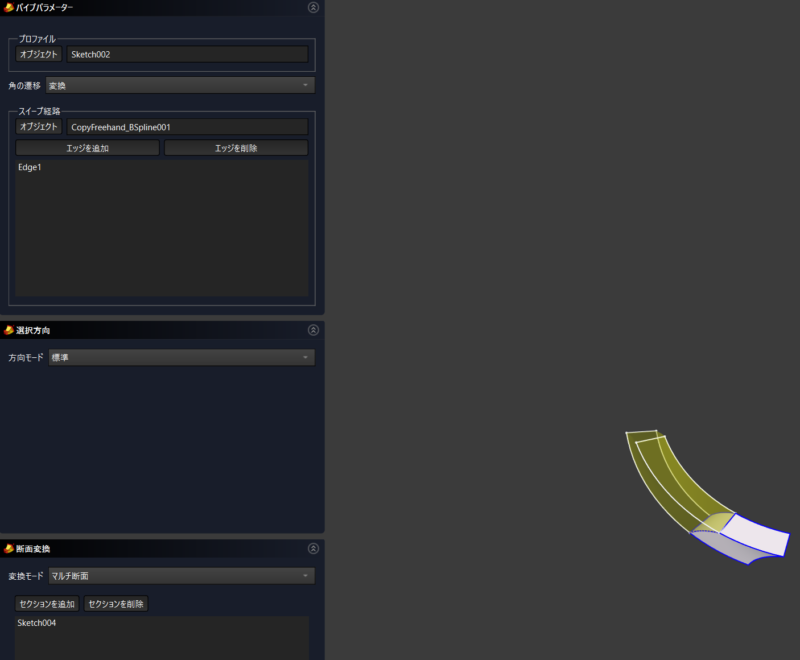Collapse the 断面変換 panel chevron
The height and width of the screenshot is (660, 800).
313,548
